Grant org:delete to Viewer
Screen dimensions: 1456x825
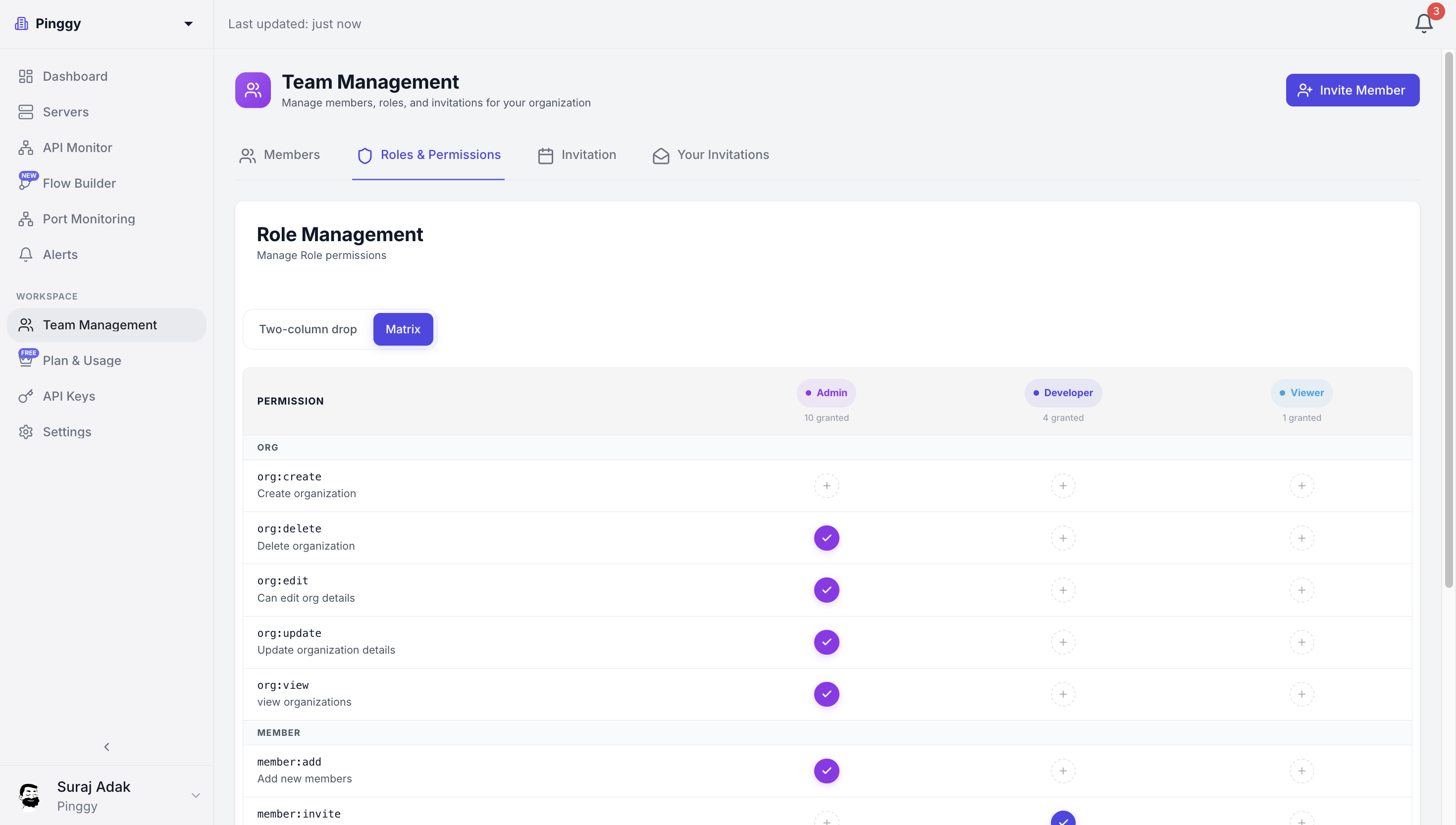[1301, 538]
